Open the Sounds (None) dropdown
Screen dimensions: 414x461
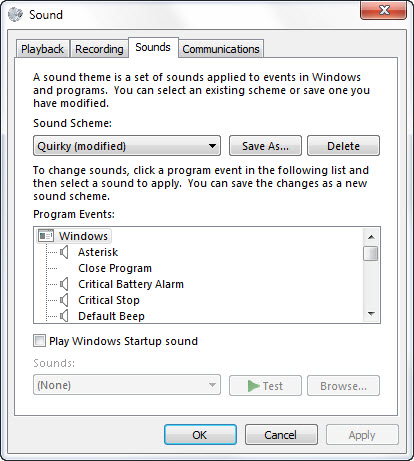coord(127,385)
